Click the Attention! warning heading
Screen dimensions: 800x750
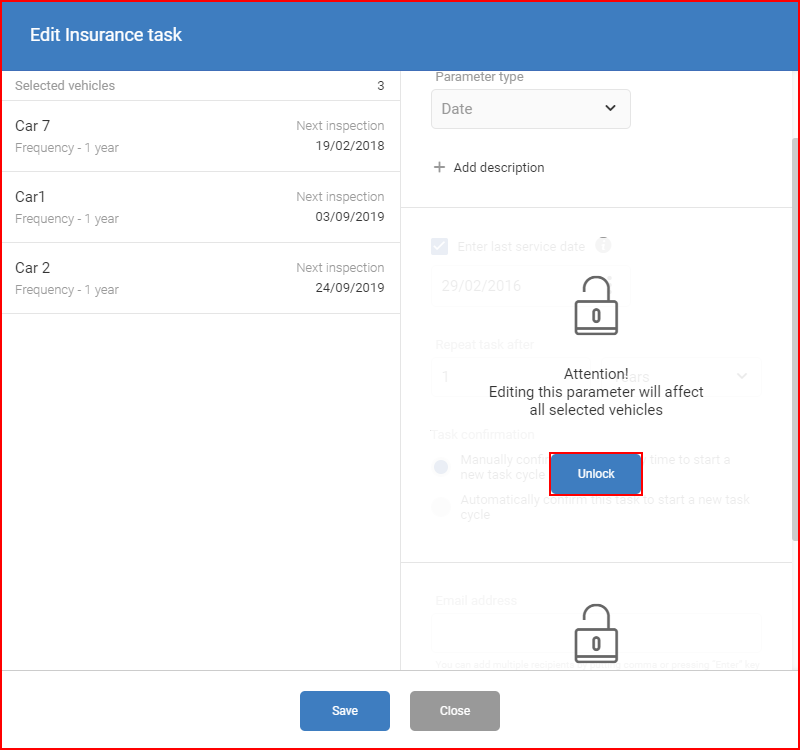coord(596,374)
